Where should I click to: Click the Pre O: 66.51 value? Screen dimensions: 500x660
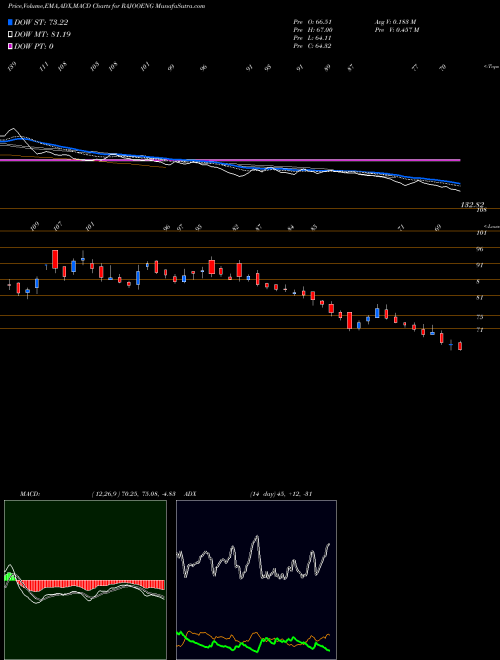click(x=312, y=22)
